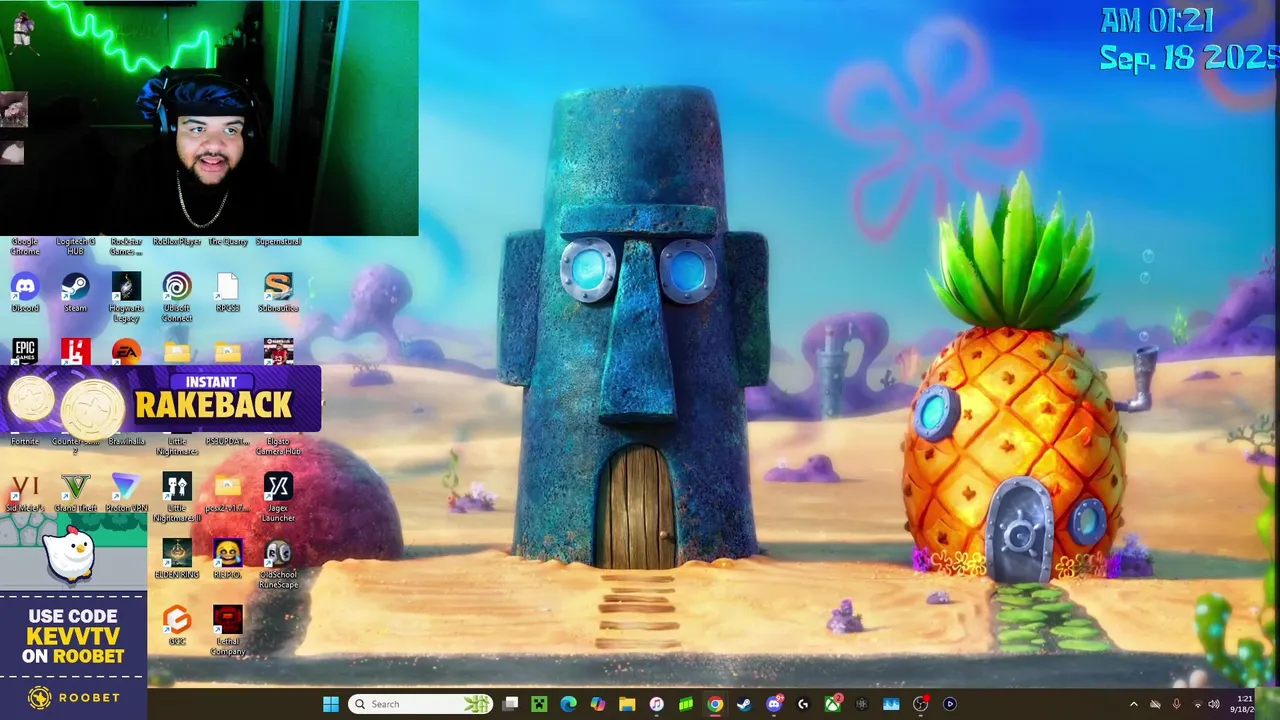
Task: Select the red icon beside Epic Games
Action: 75,352
